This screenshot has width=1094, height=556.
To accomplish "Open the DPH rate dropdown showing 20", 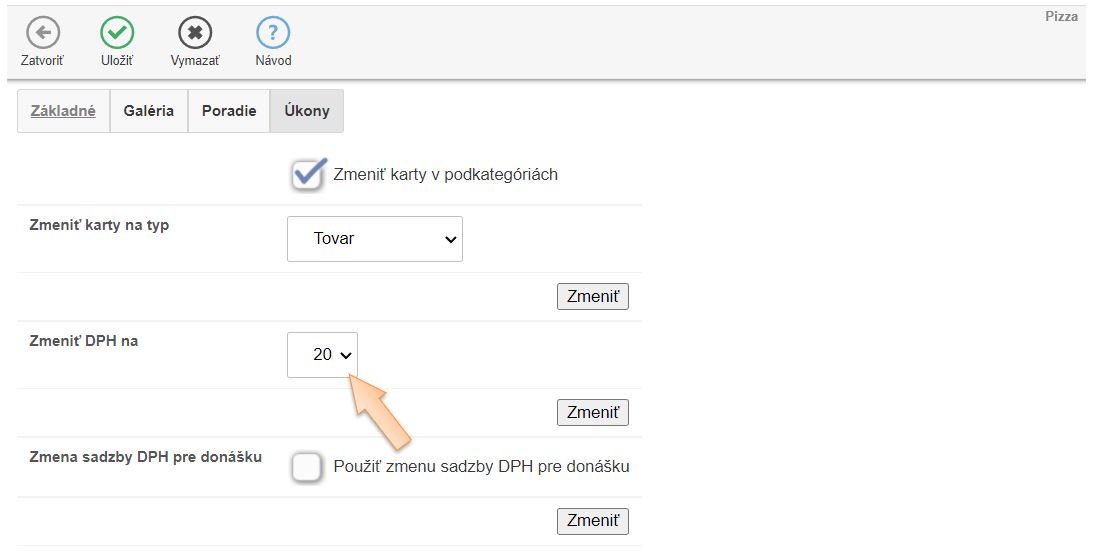I will (322, 355).
